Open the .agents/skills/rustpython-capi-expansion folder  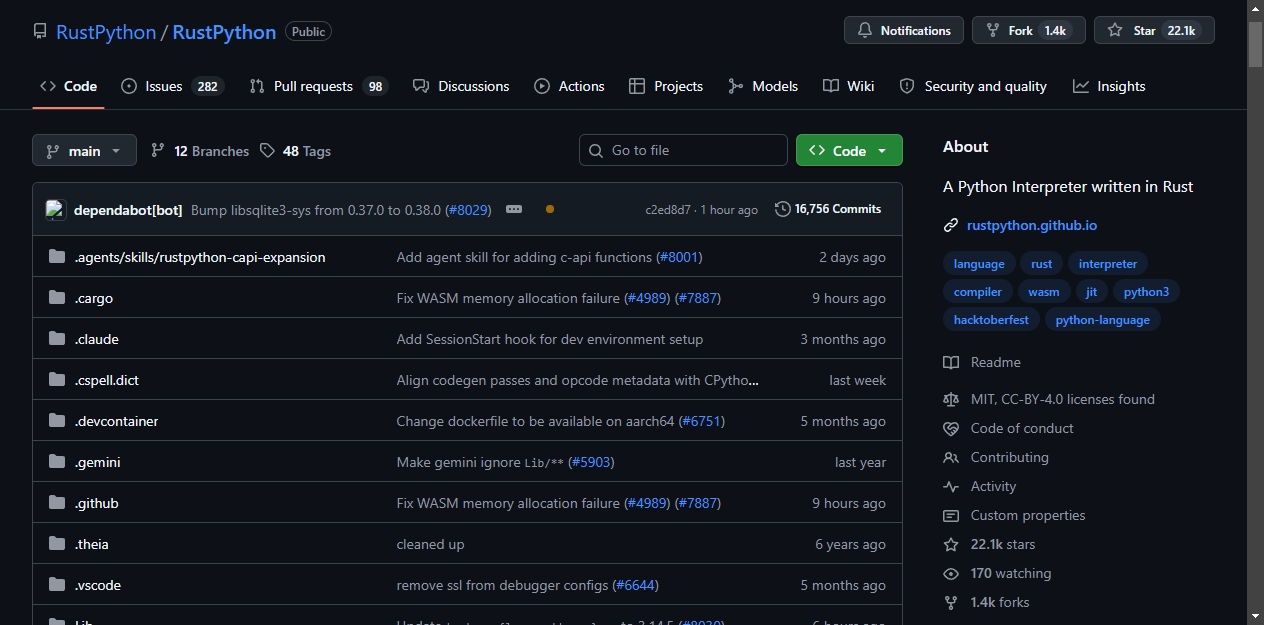[x=200, y=257]
